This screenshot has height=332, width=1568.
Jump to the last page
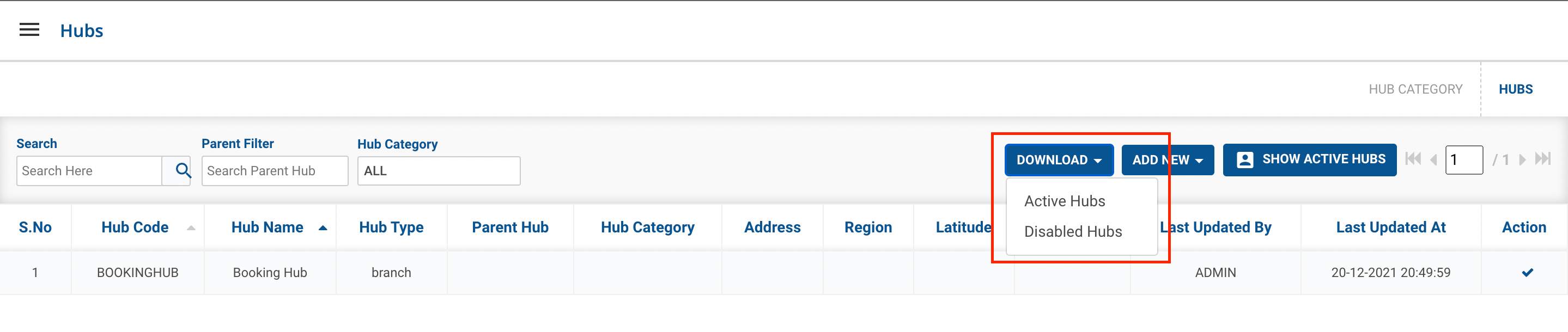(1542, 159)
